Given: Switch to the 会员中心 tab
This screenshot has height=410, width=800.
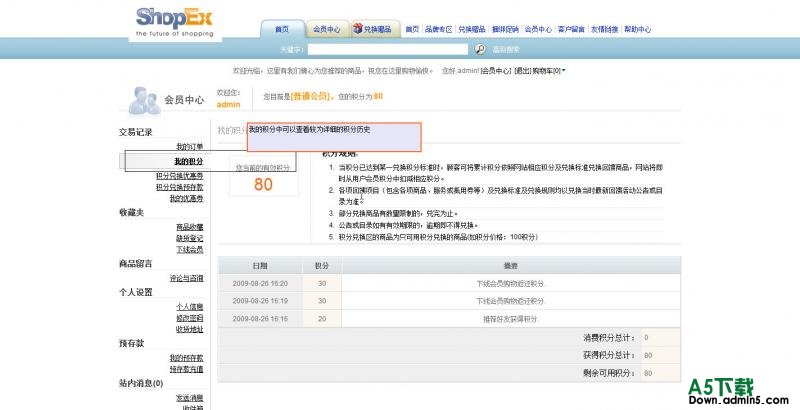Looking at the screenshot, I should (x=326, y=30).
